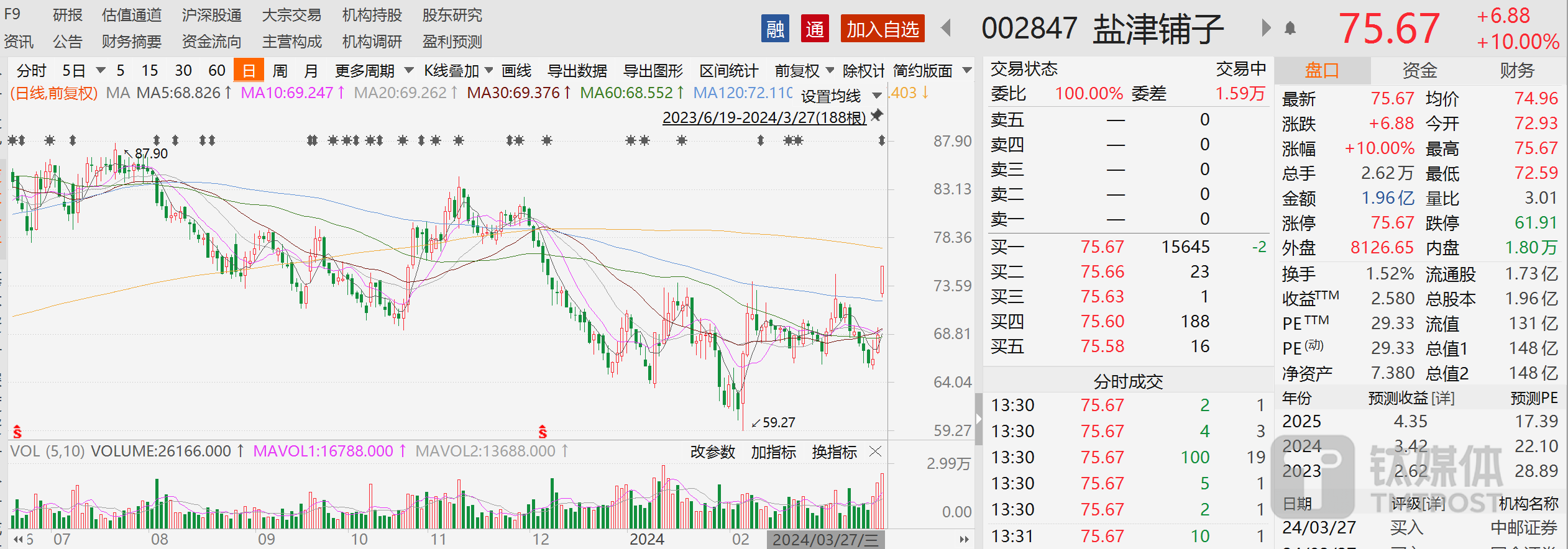Click the 加入自选 add-to-watchlist button
Image resolution: width=1568 pixels, height=549 pixels.
(883, 29)
